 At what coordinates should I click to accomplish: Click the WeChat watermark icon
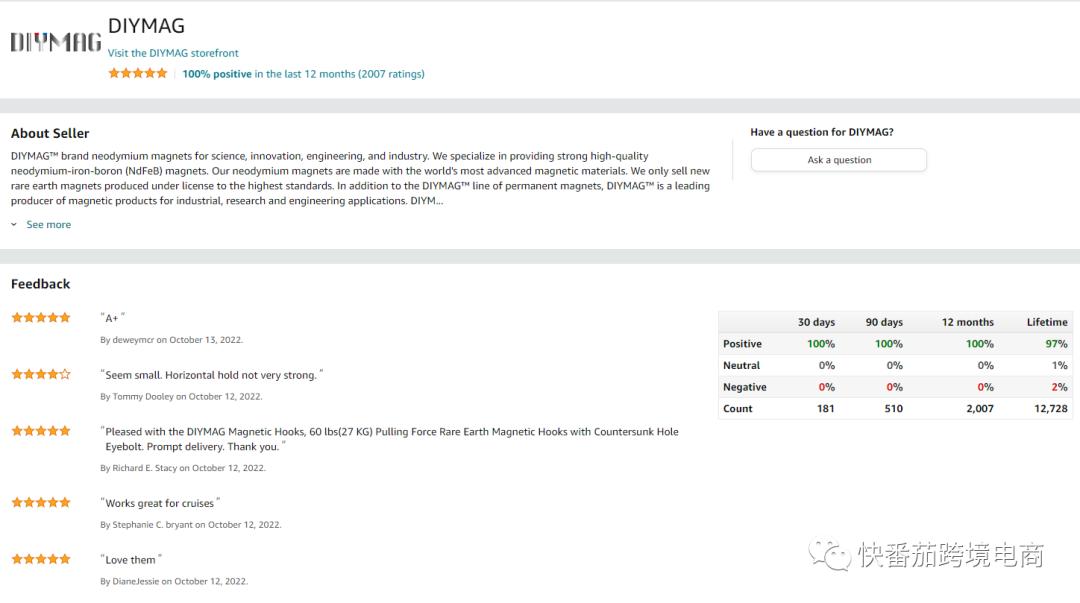(x=830, y=554)
